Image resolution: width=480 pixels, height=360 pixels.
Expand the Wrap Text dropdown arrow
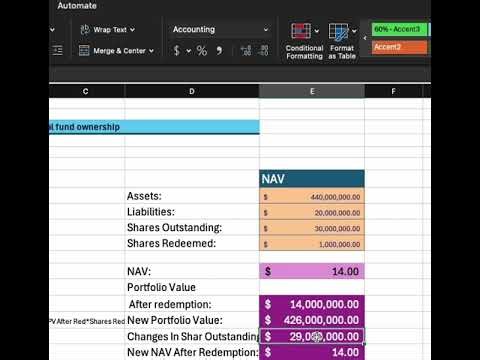click(x=133, y=30)
